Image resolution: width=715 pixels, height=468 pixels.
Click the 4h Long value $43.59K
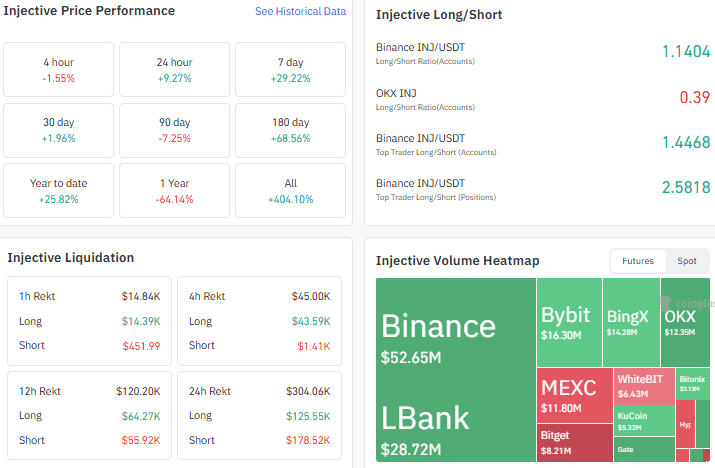pos(311,322)
